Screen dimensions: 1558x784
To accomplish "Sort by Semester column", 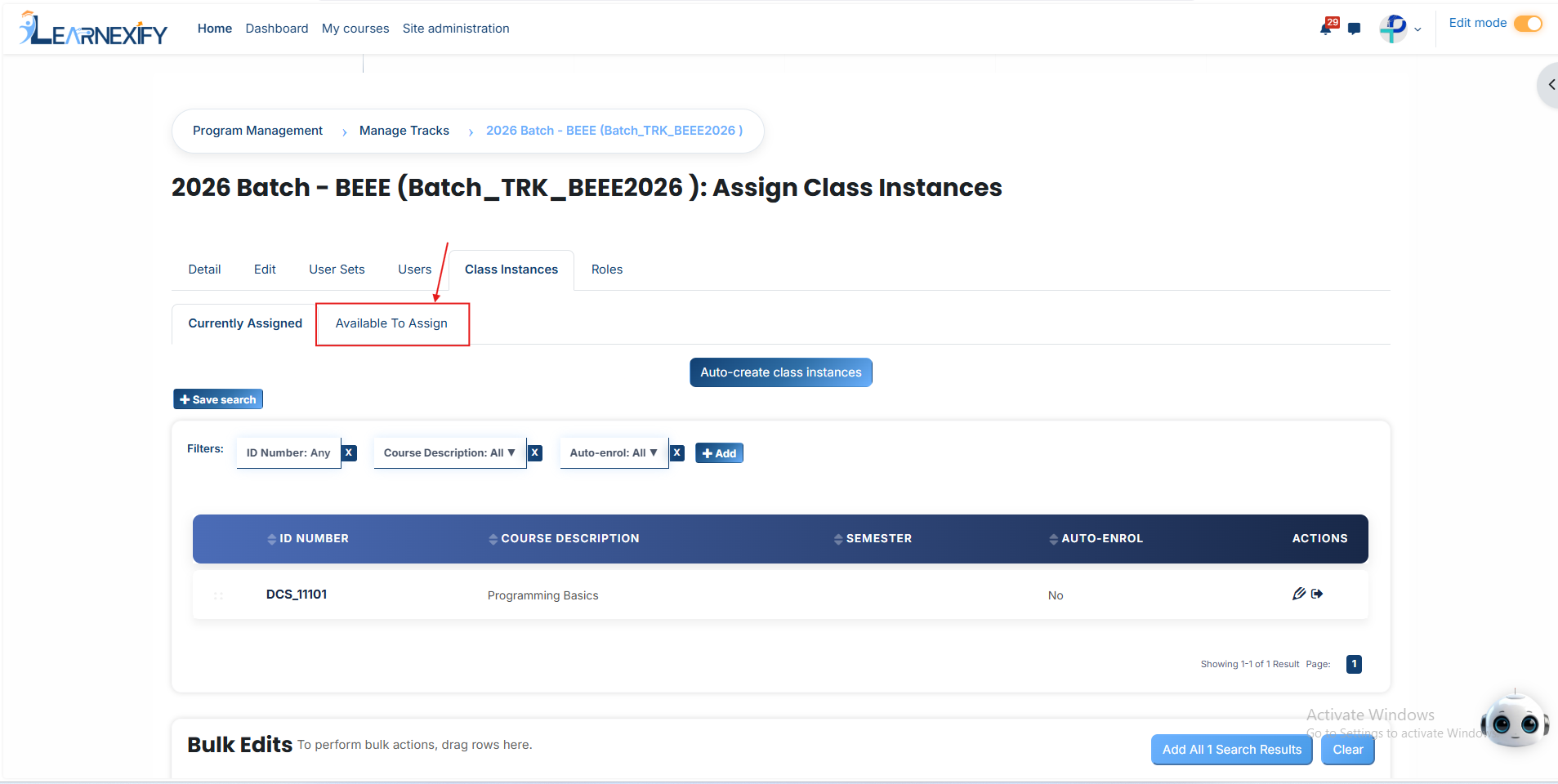I will pyautogui.click(x=873, y=538).
